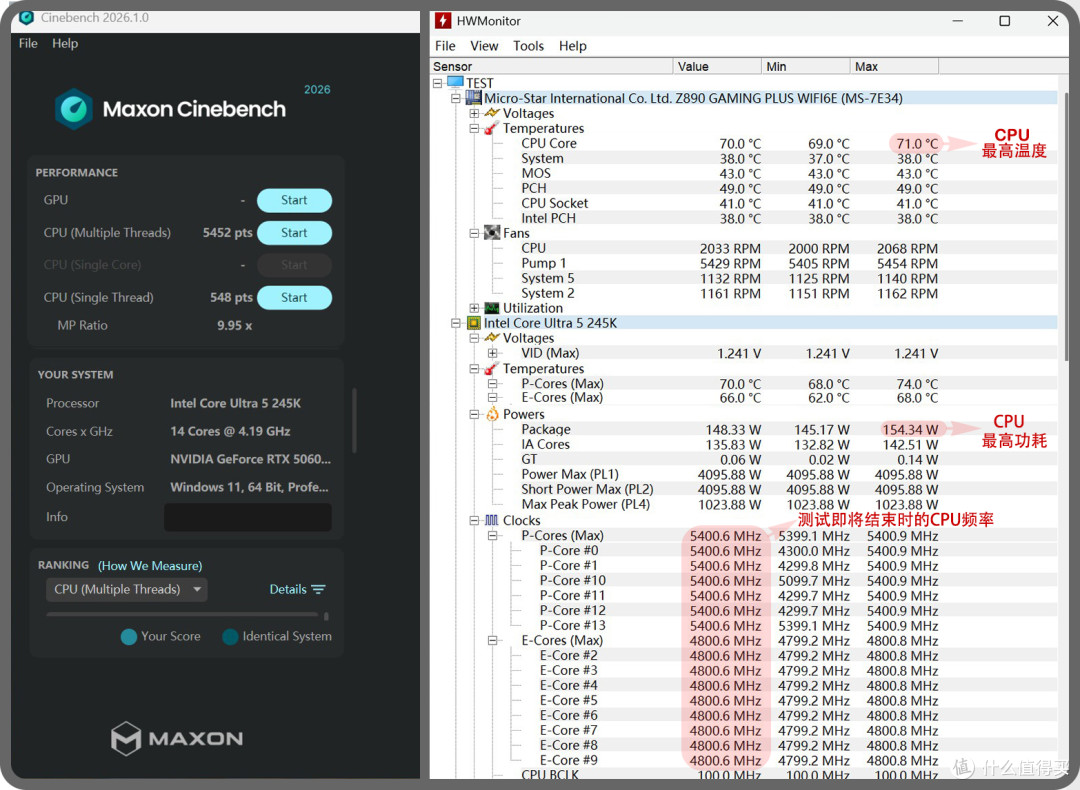Click the motherboard Voltages lightning icon
Image resolution: width=1080 pixels, height=790 pixels.
point(491,113)
